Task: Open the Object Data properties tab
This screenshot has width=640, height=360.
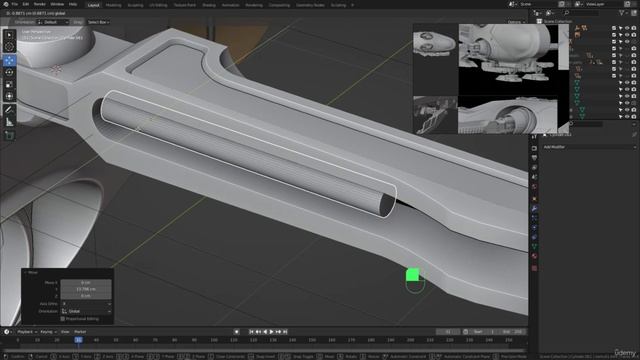Action: click(534, 247)
